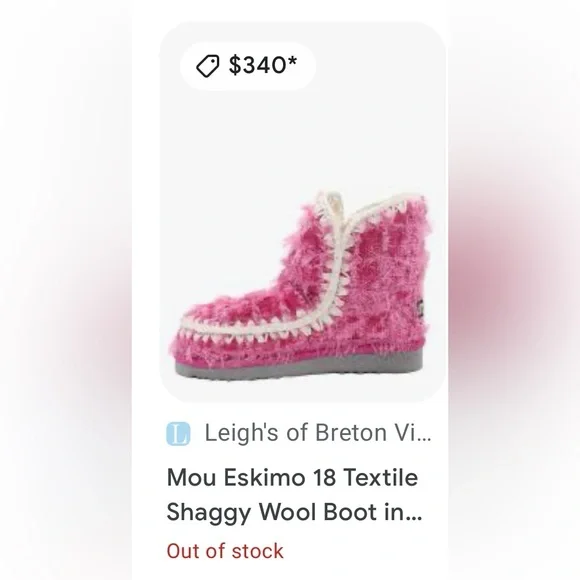Tap the $340 price text
Image resolution: width=580 pixels, height=580 pixels.
pos(257,65)
